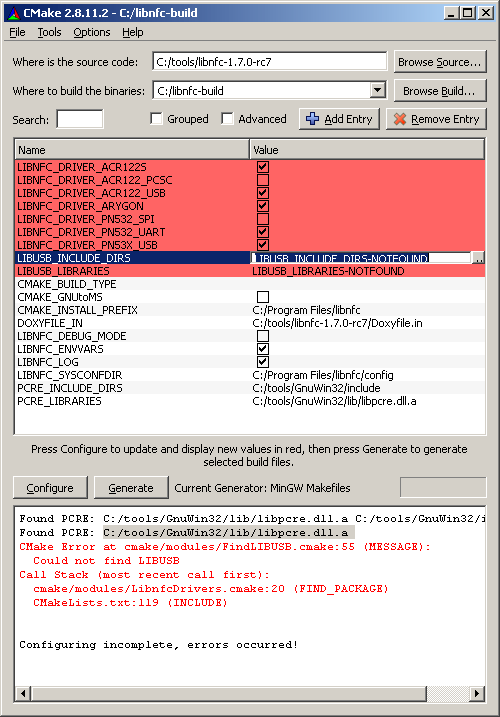Enable the Grouped checkbox
Viewport: 500px width, 717px height.
tap(156, 119)
